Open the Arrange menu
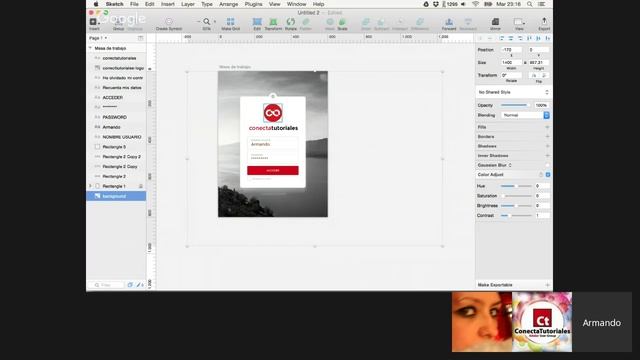 tap(229, 4)
